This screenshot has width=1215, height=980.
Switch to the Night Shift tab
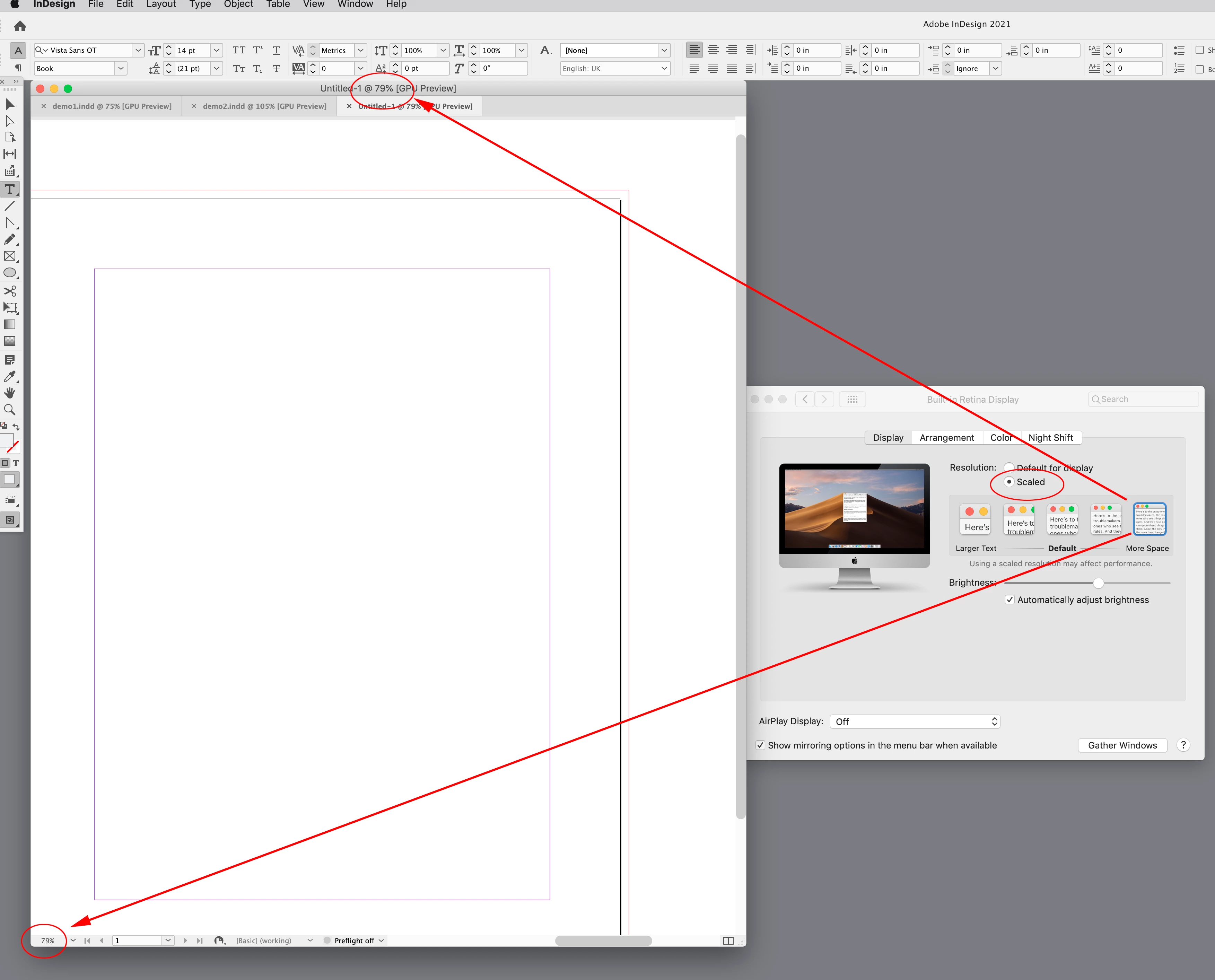pos(1050,437)
